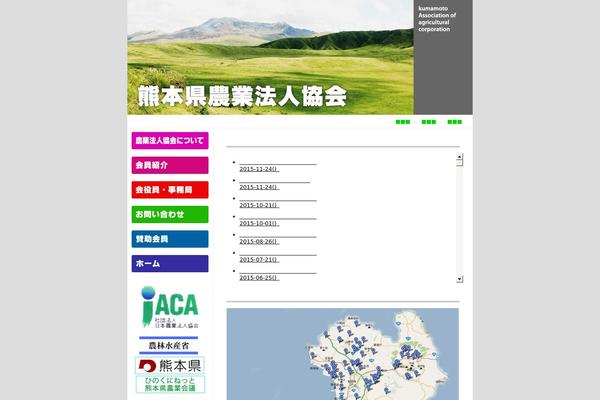600x400 pixels.
Task: Click the 熊本県農業法人協会 header banner title
Action: 242,96
